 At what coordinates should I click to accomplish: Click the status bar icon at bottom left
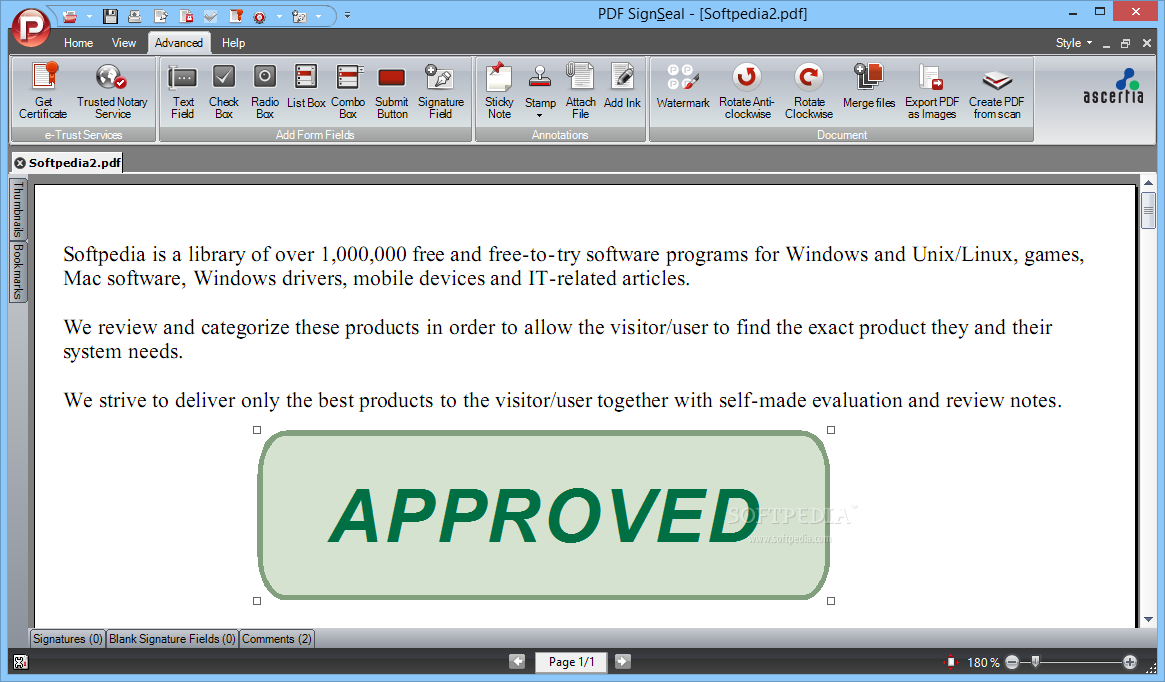point(21,662)
